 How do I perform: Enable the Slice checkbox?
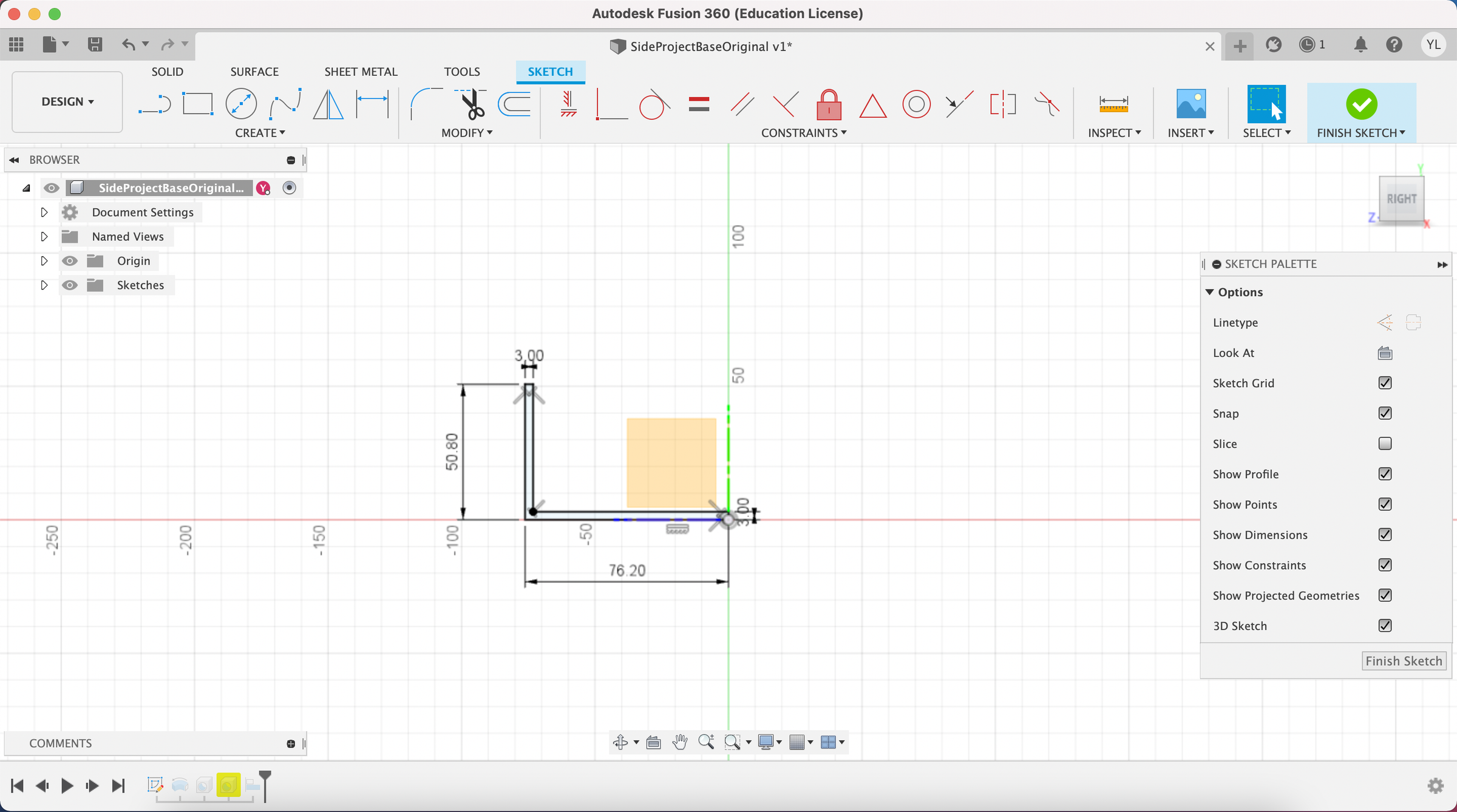point(1385,444)
